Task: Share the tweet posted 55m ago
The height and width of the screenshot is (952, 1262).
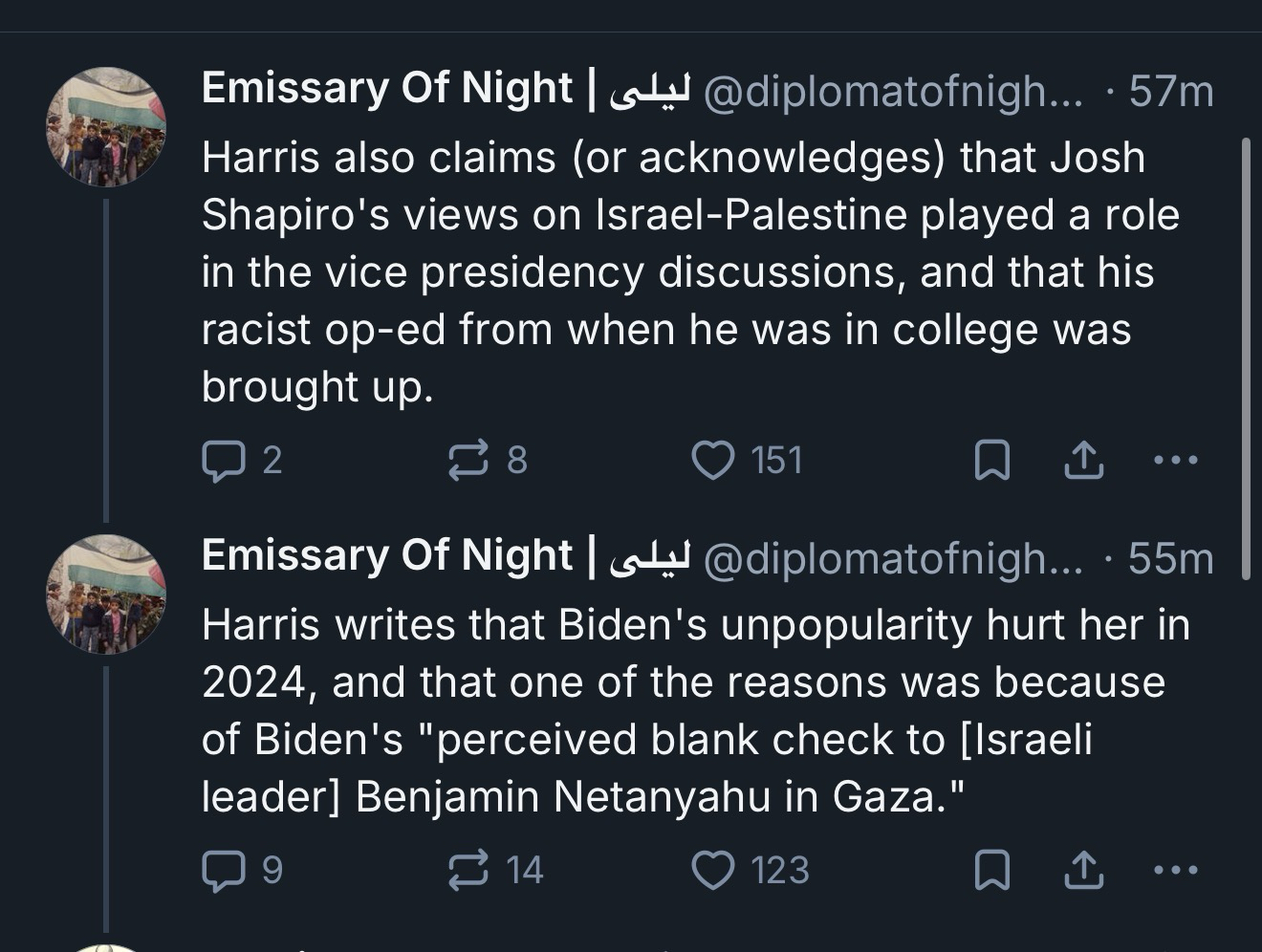Action: 1084,871
